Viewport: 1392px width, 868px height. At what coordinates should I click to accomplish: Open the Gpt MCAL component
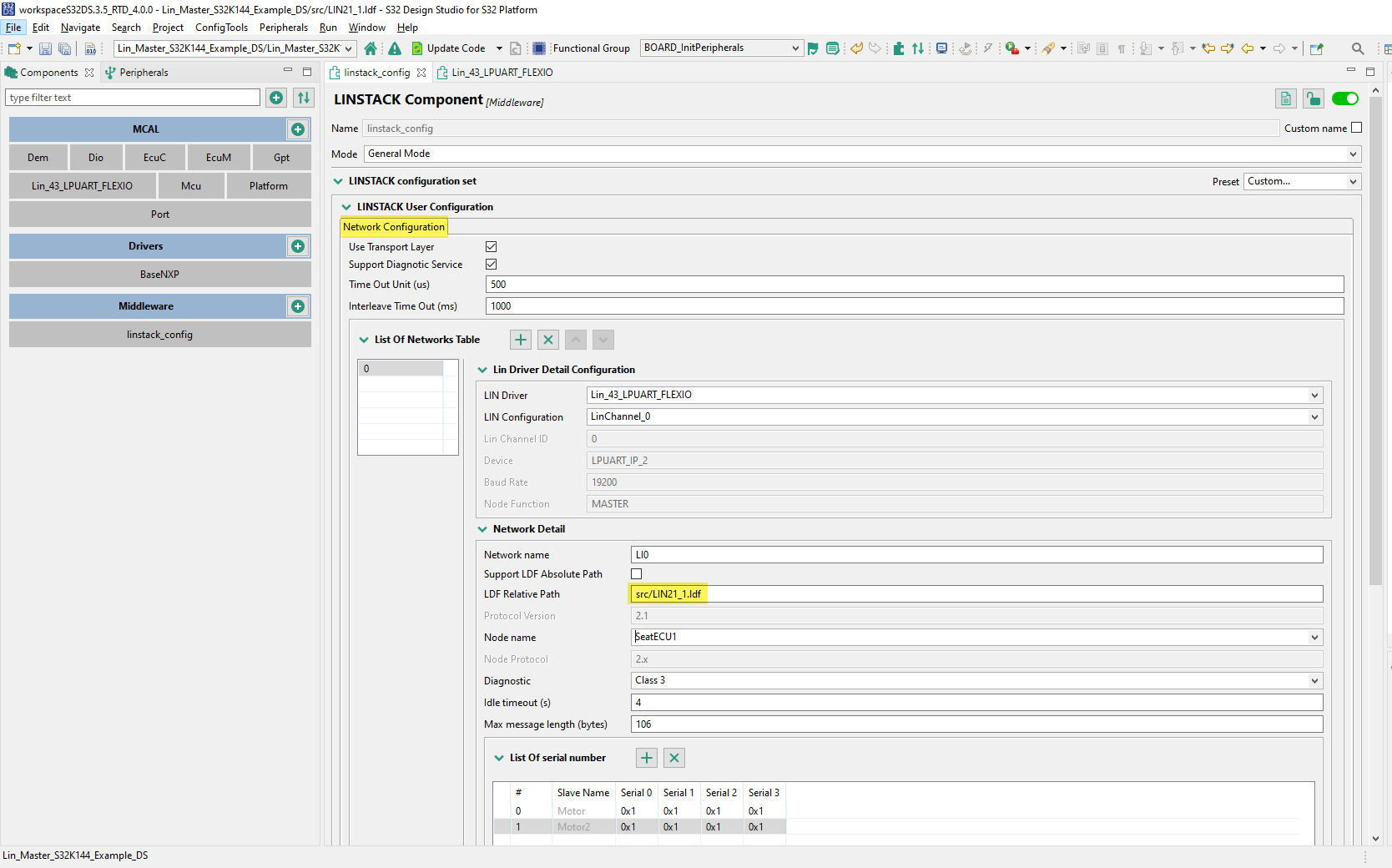tap(281, 157)
